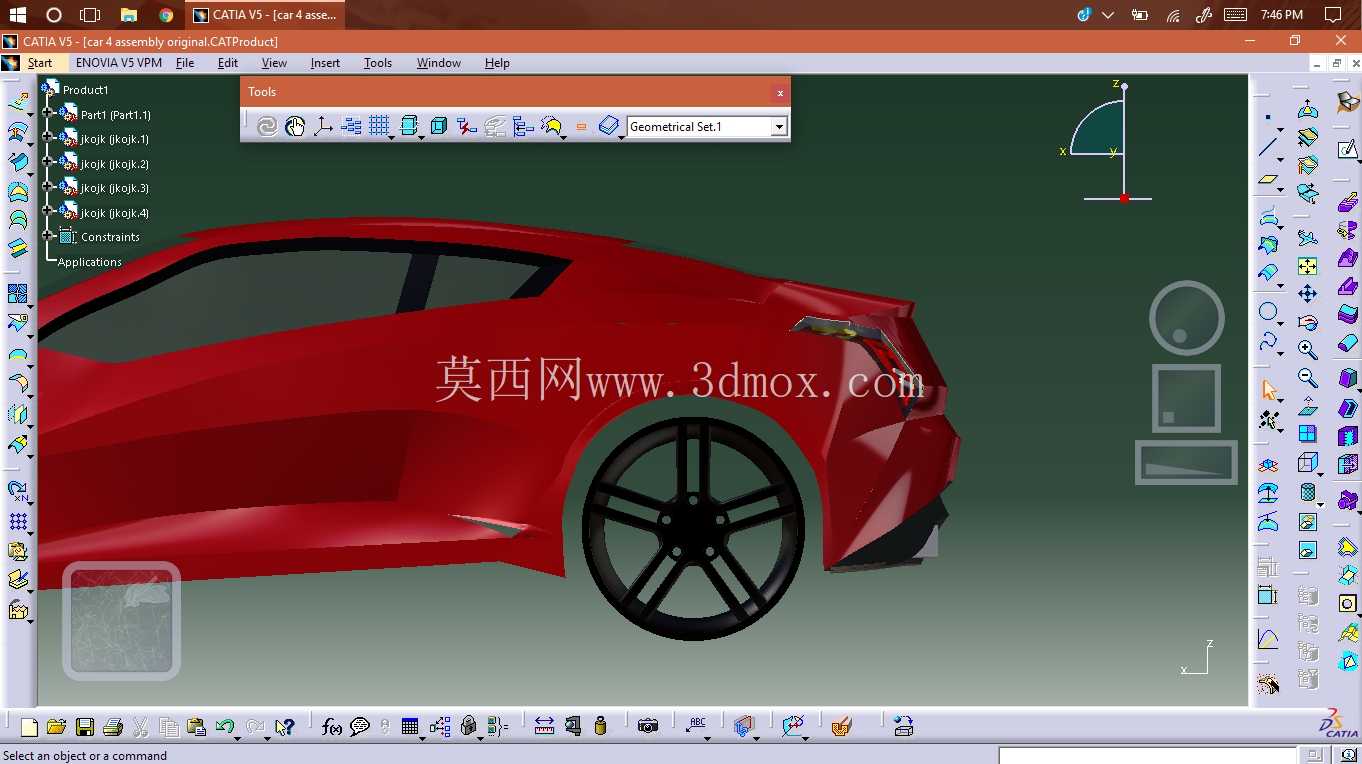
Task: Open the Tools menu in menu bar
Action: tap(378, 63)
